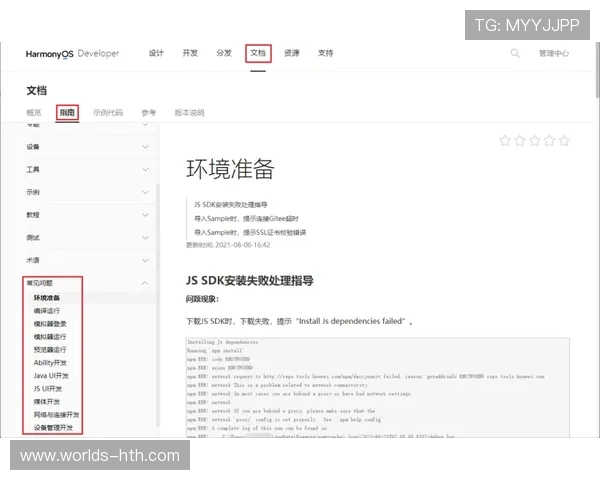The image size is (600, 480).
Task: Open the 开发 top navigation menu
Action: (x=190, y=53)
